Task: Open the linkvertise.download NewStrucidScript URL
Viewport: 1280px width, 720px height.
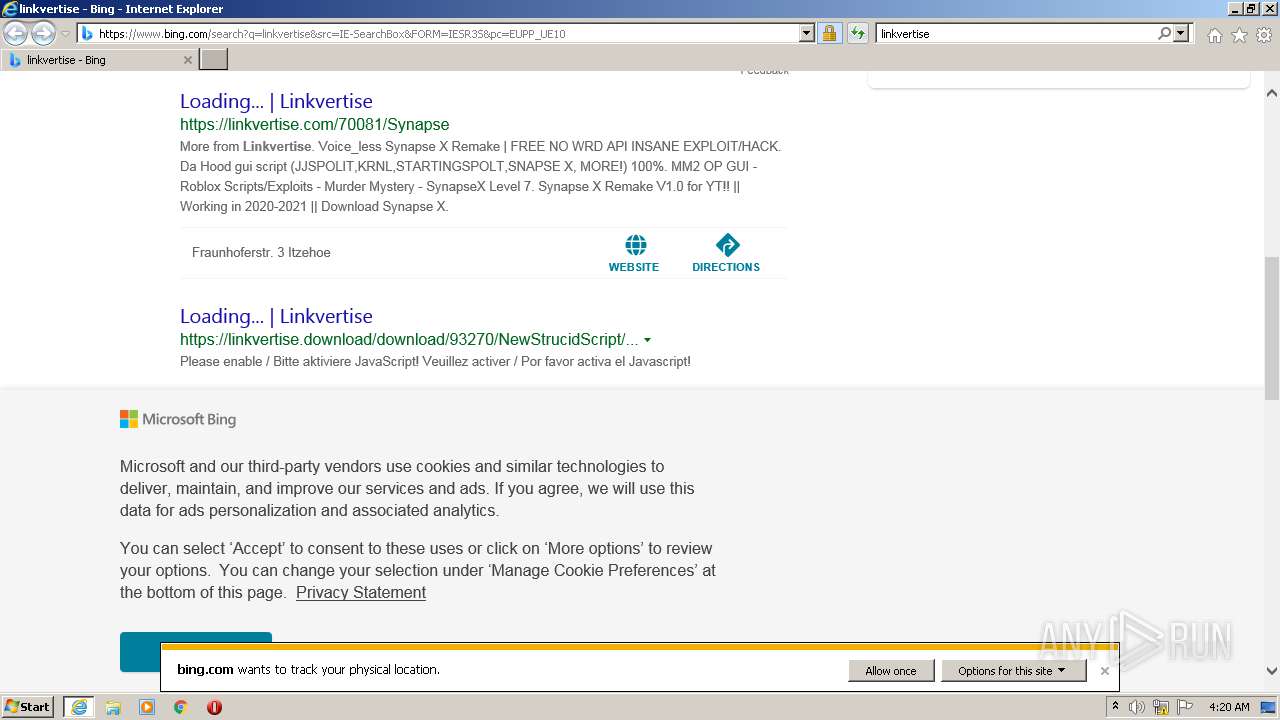Action: [409, 339]
